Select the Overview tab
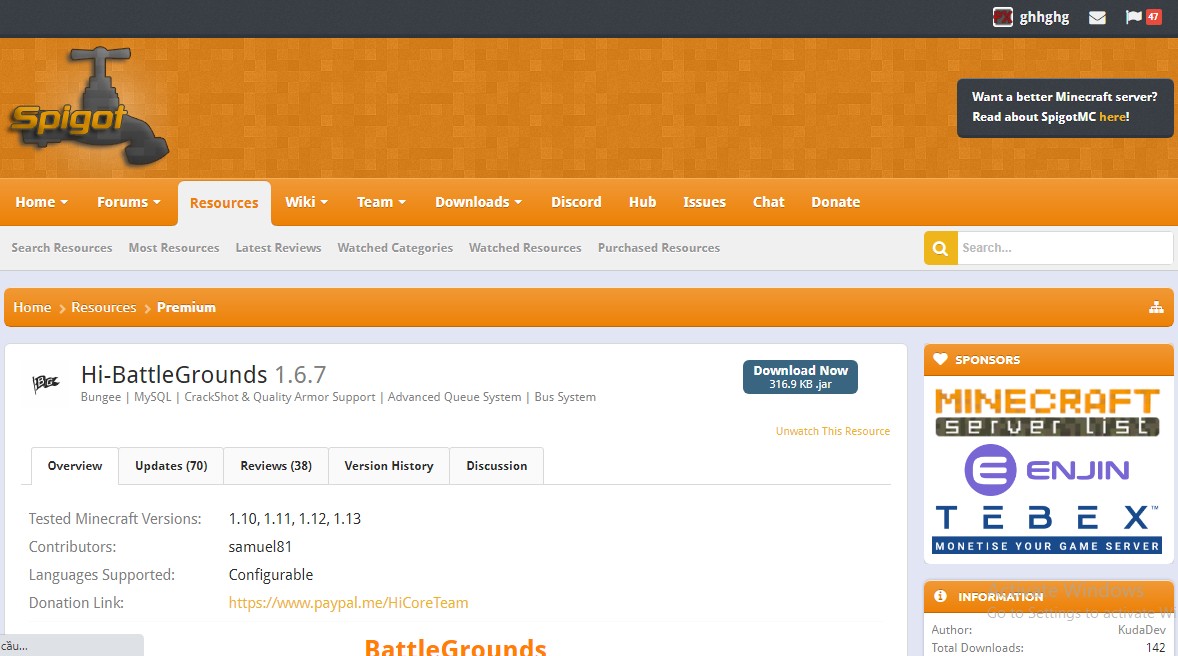 74,466
